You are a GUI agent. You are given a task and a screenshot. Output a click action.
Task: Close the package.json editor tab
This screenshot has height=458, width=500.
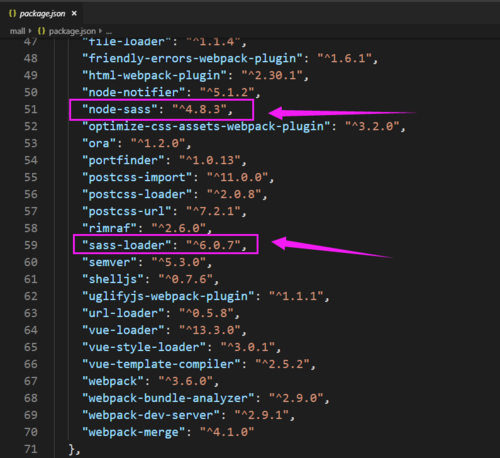click(x=74, y=13)
